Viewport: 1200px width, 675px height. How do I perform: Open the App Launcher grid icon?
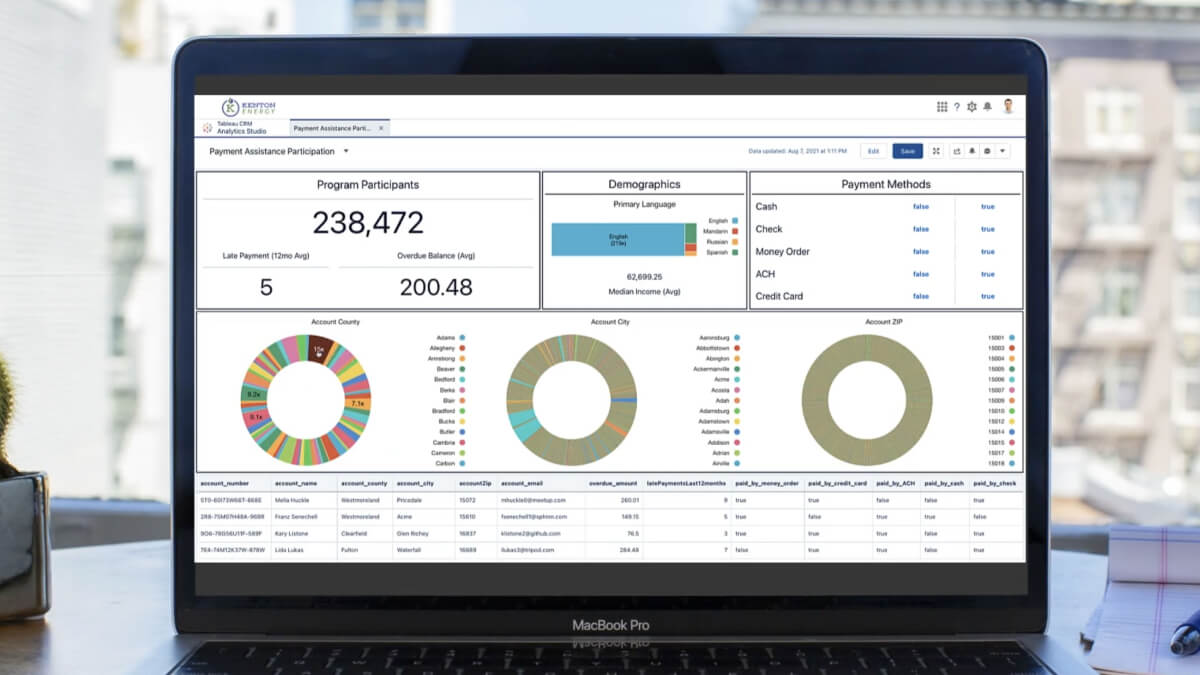tap(942, 107)
